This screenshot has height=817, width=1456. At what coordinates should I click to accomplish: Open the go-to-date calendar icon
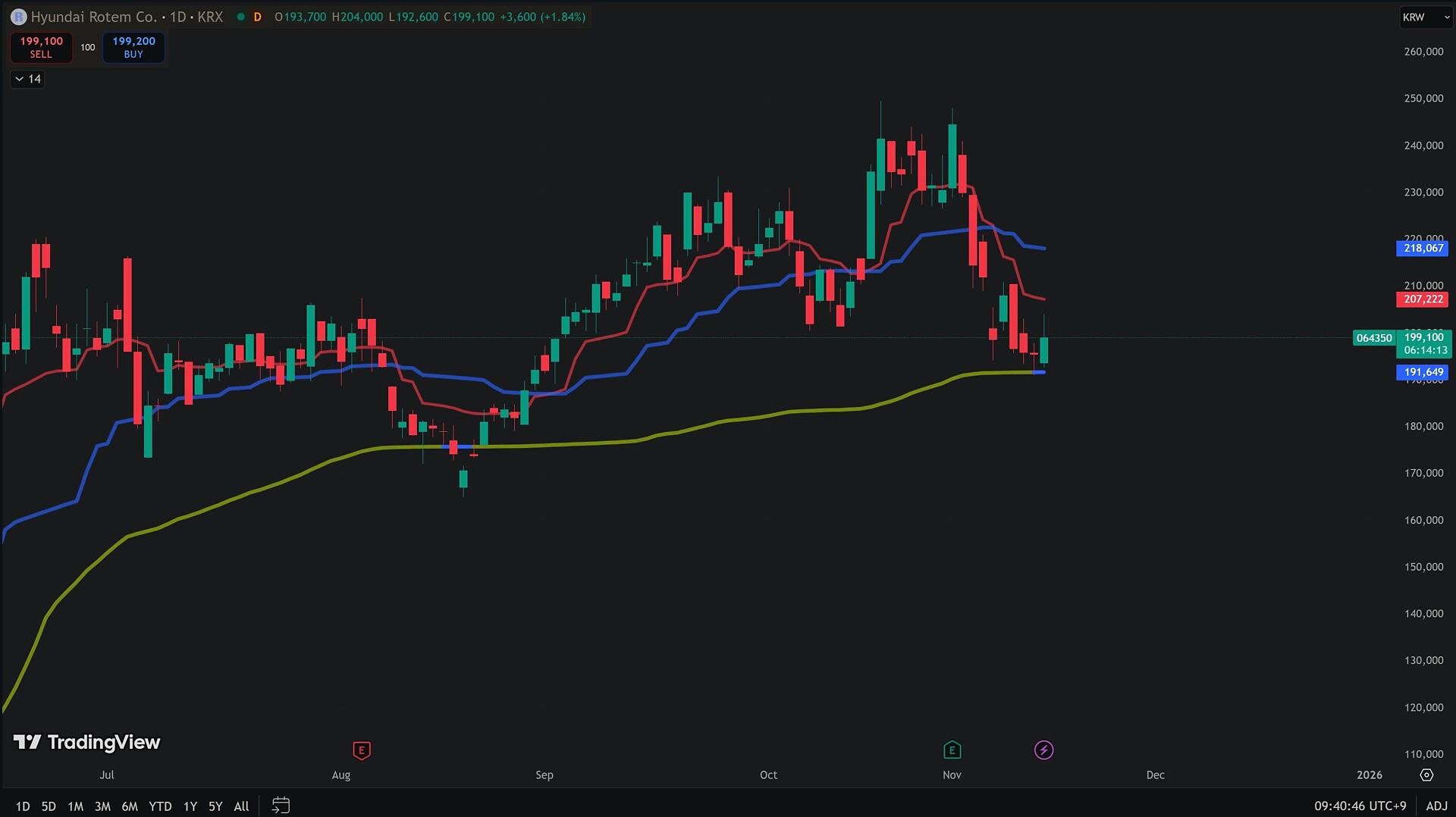click(281, 806)
